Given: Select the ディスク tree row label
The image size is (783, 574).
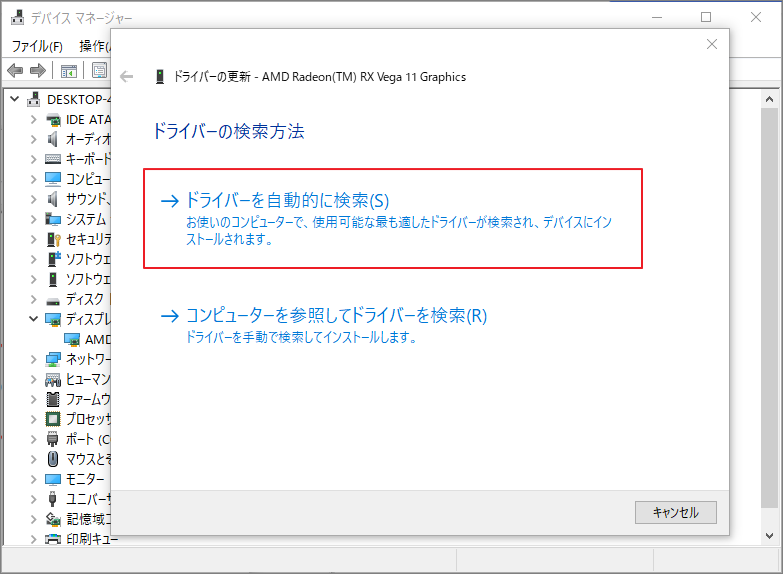Looking at the screenshot, I should coord(85,299).
